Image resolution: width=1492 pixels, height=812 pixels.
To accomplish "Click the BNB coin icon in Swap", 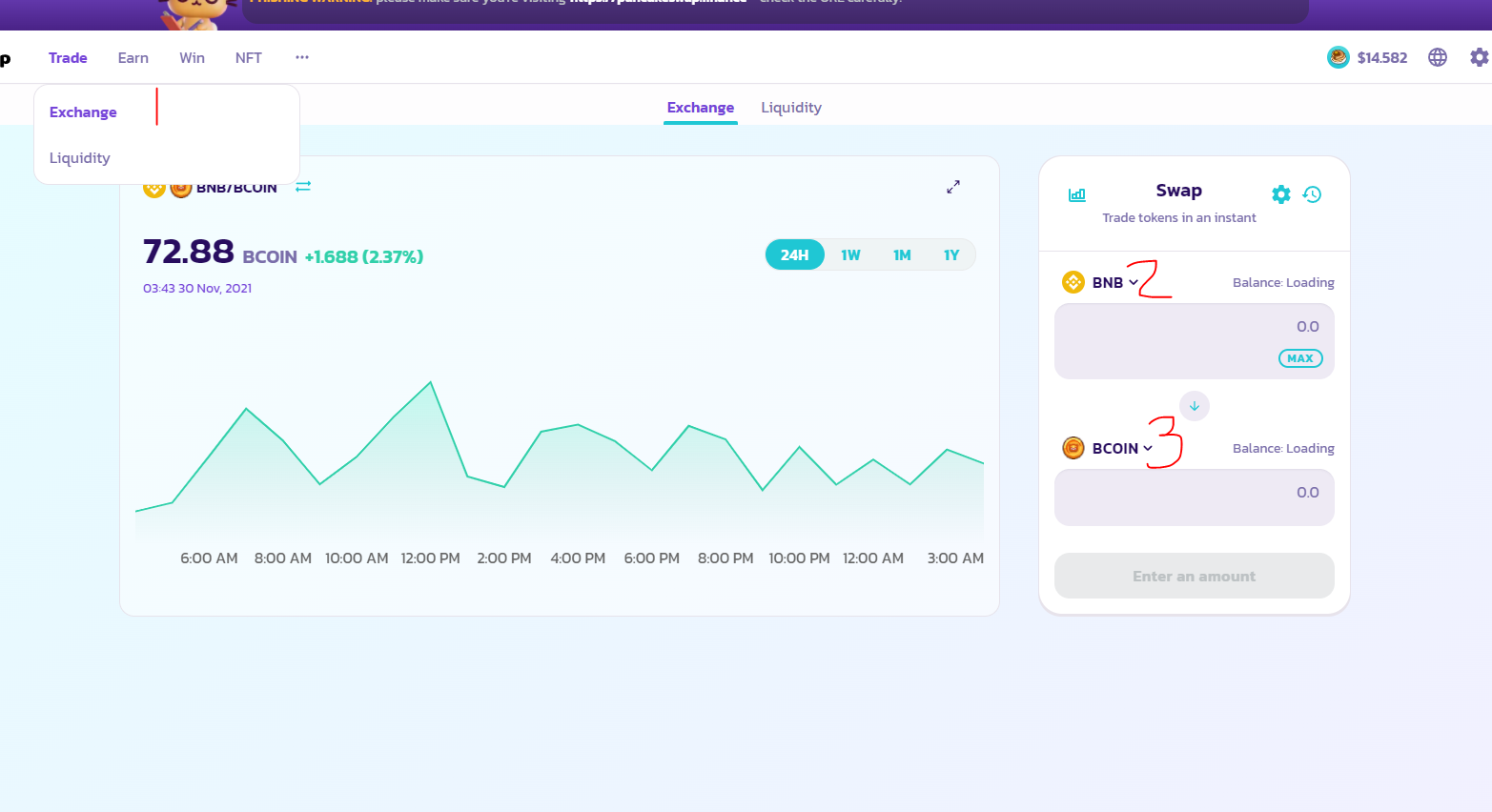I will [1073, 282].
